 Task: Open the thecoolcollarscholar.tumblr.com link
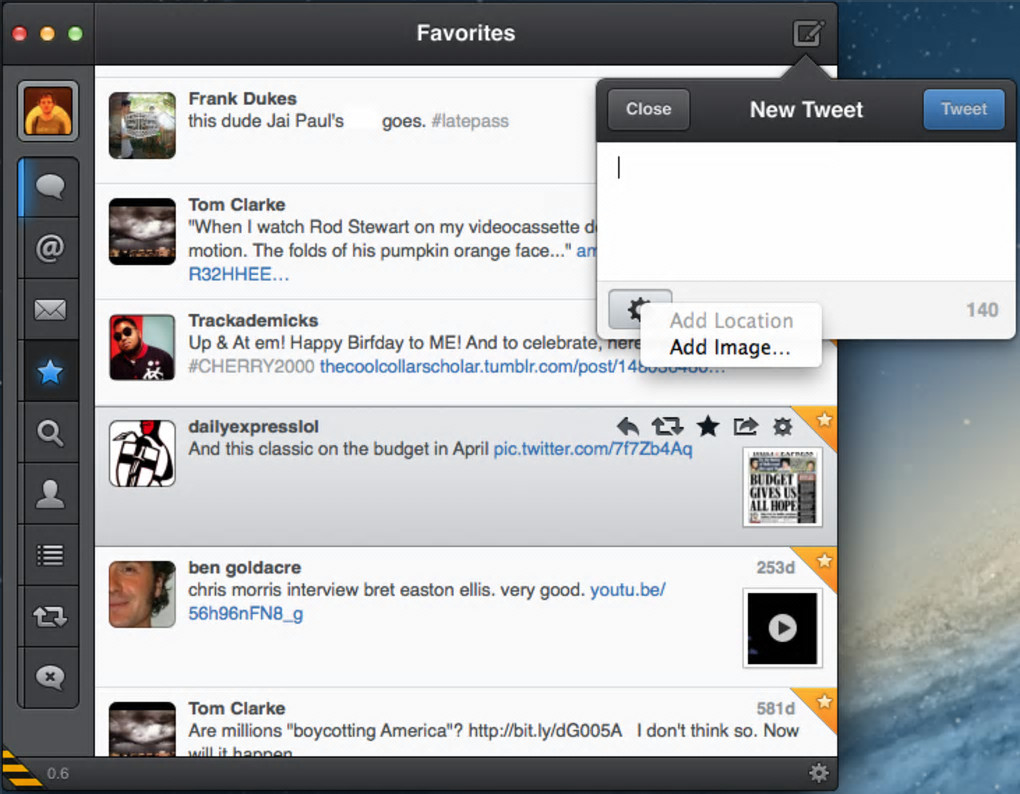(x=522, y=367)
